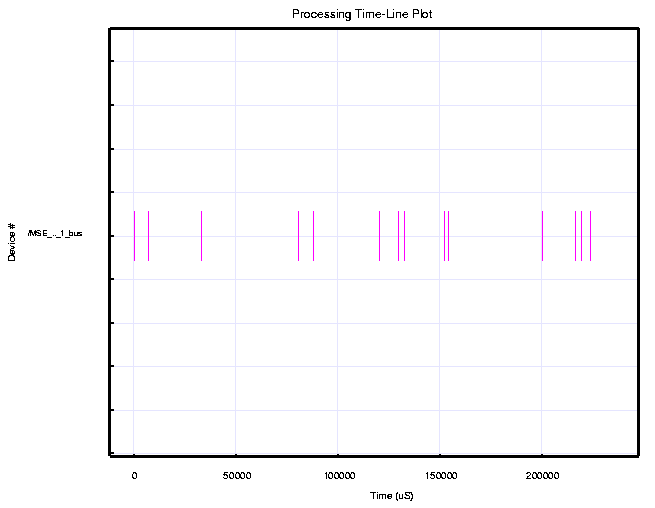This screenshot has width=655, height=508.
Task: Select the Time (uS) x-axis label
Action: click(391, 496)
